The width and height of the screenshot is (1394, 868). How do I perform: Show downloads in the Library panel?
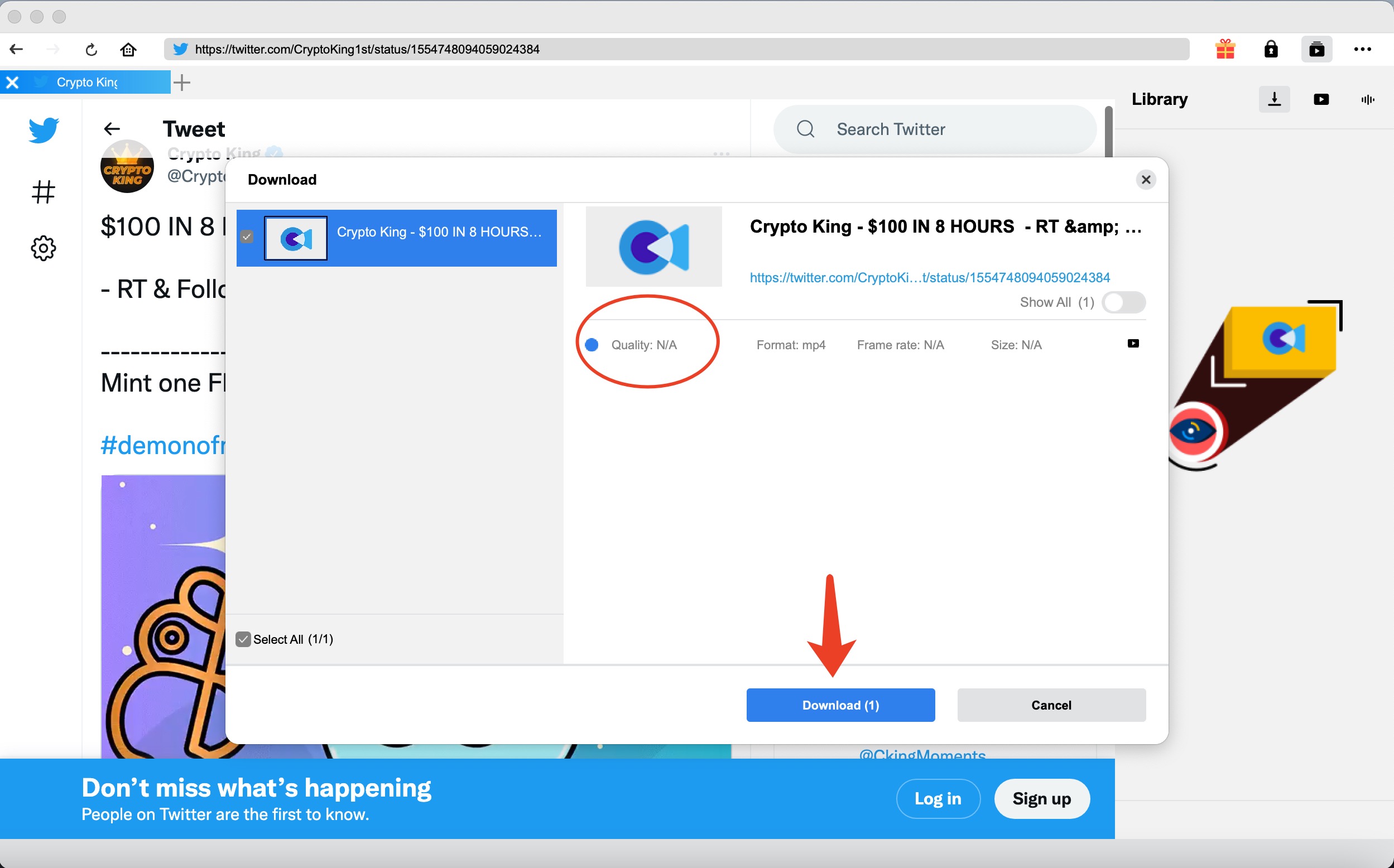1274,99
